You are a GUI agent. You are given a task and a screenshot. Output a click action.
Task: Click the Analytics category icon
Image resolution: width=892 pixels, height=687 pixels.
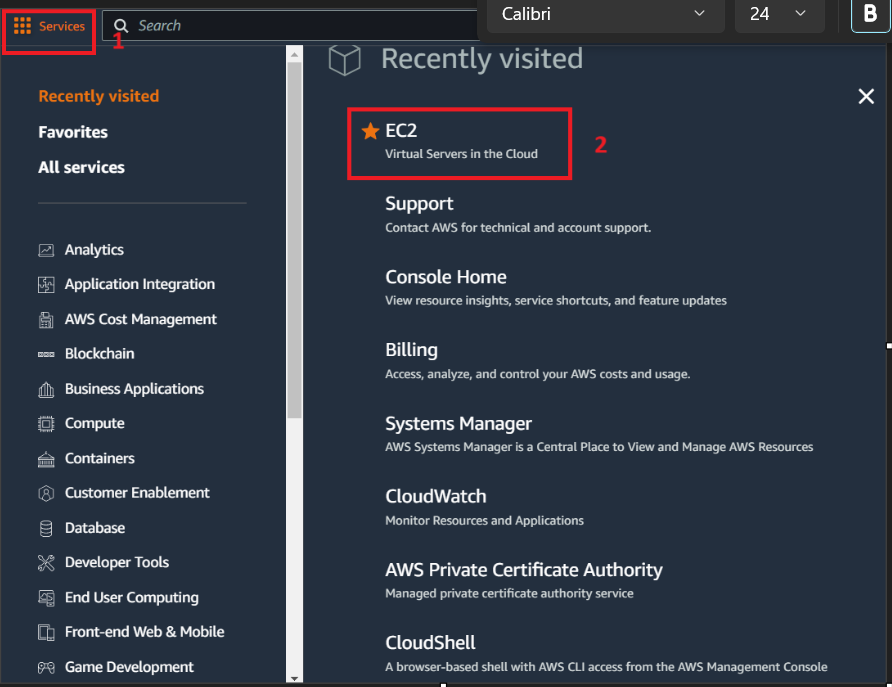coord(46,250)
